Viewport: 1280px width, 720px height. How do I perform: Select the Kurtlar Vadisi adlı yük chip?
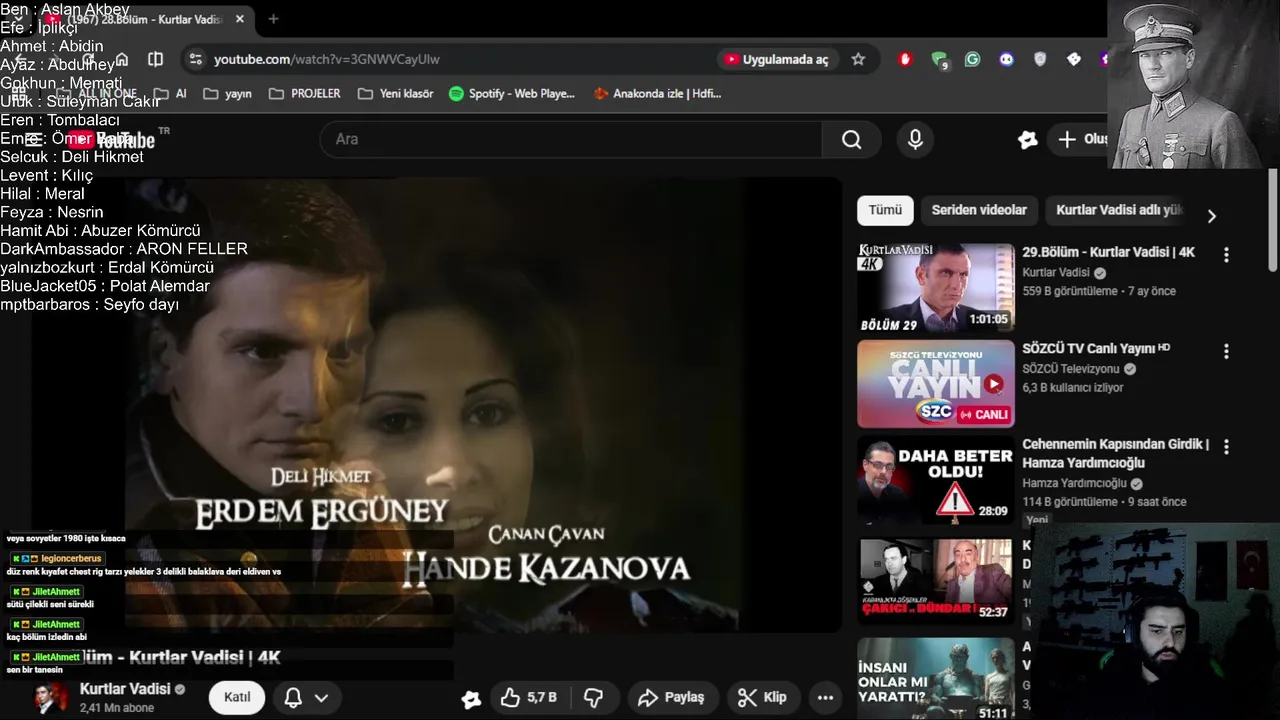coord(1118,210)
